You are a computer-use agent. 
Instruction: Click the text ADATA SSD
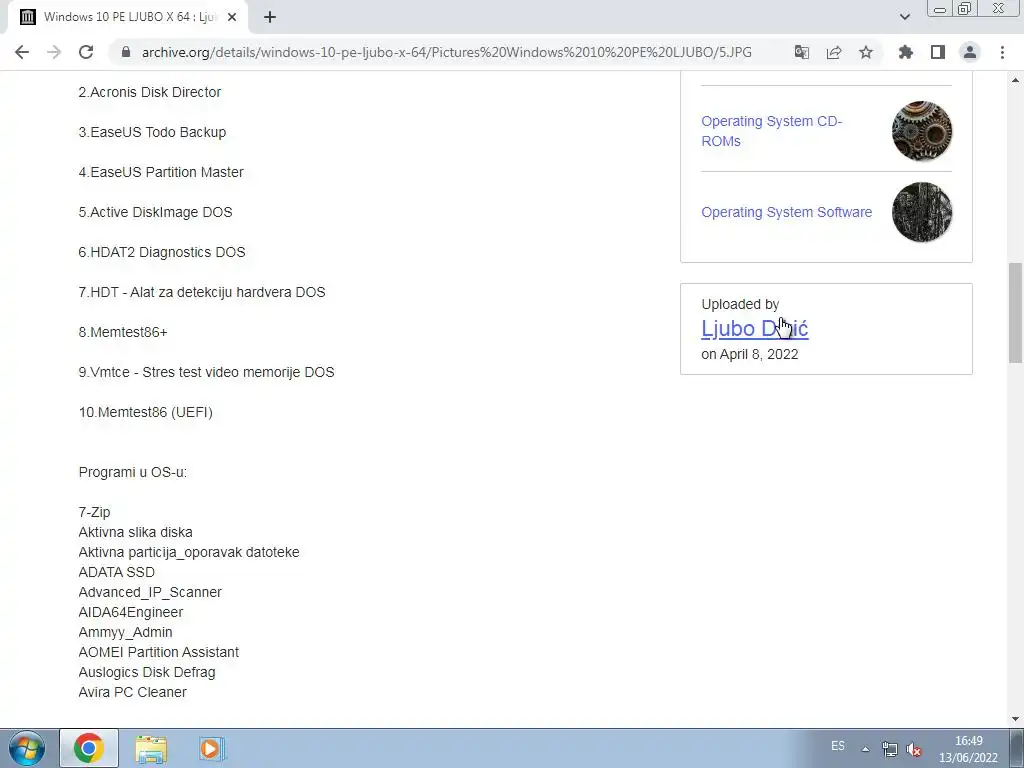tap(116, 572)
